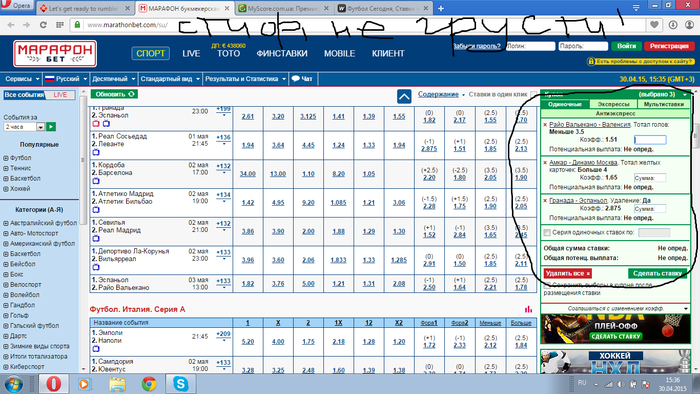This screenshot has height=394, width=700.
Task: Select the 'Все события' filter
Action: (x=24, y=95)
